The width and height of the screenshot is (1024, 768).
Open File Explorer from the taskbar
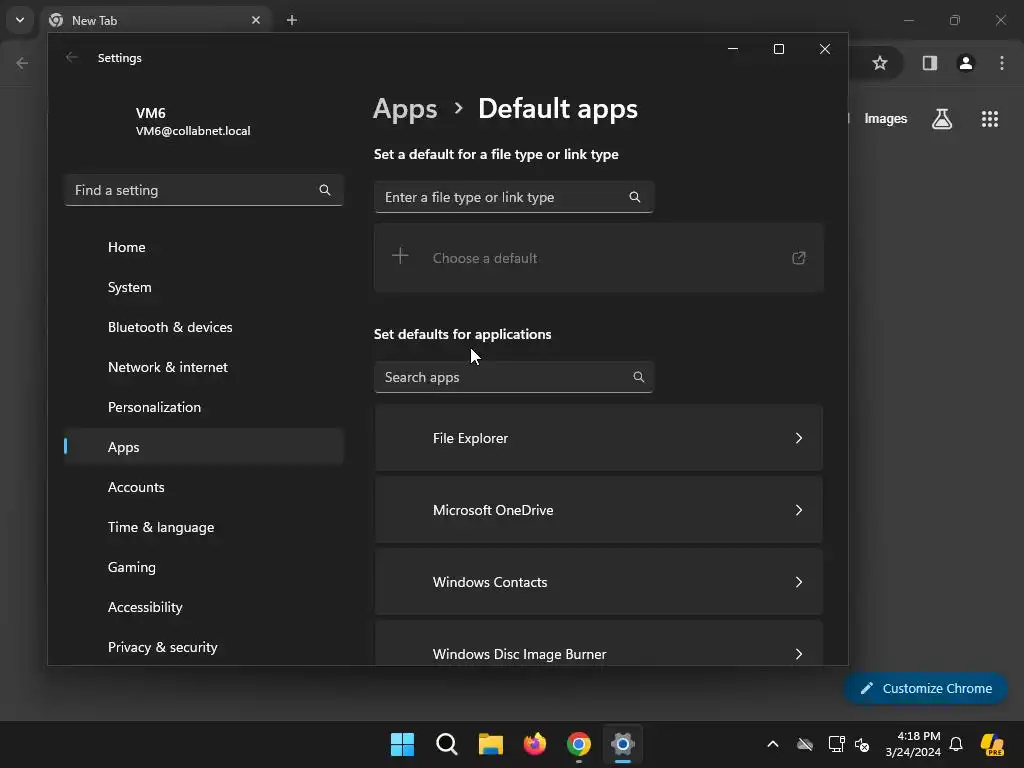point(490,744)
